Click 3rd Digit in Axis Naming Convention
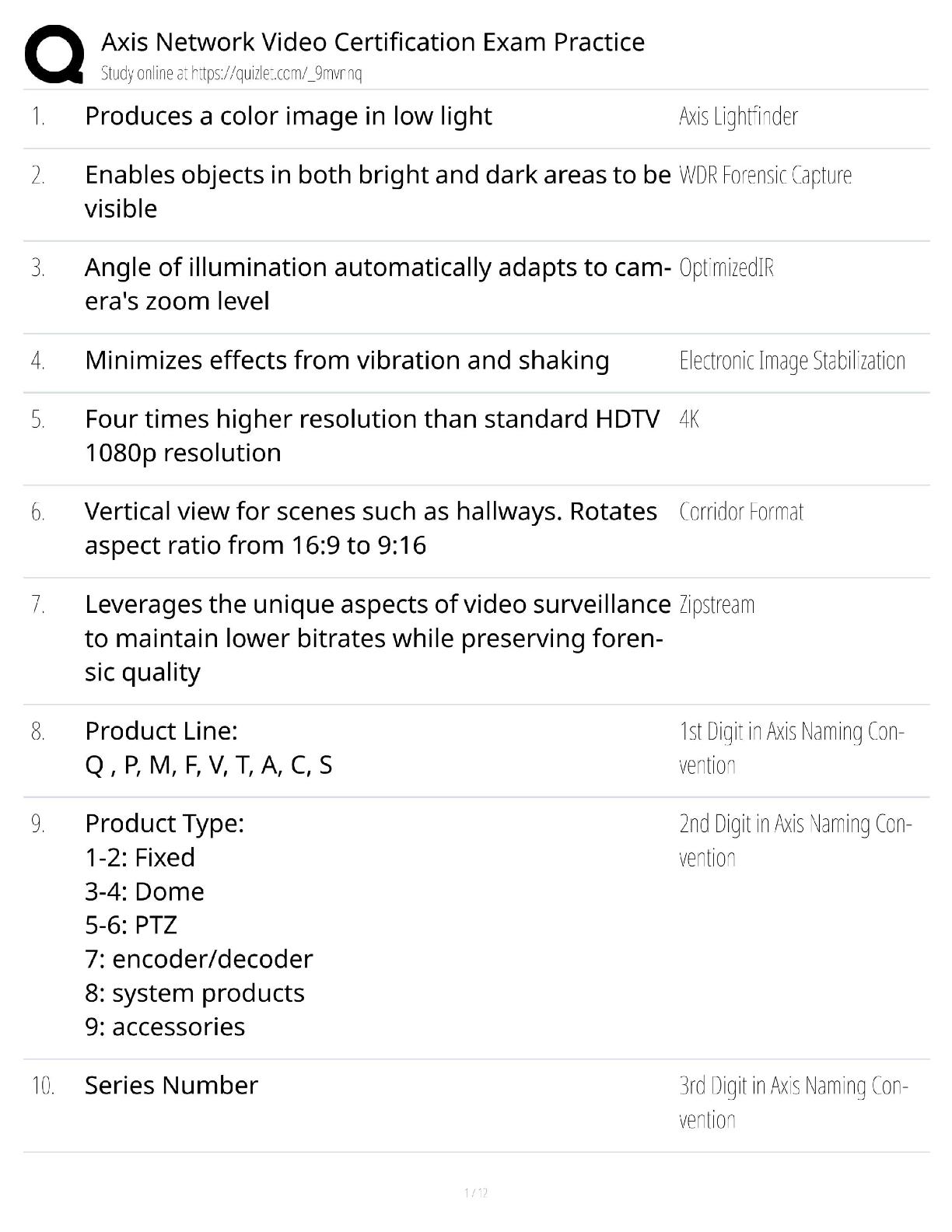This screenshot has width=952, height=1232. point(793,1102)
